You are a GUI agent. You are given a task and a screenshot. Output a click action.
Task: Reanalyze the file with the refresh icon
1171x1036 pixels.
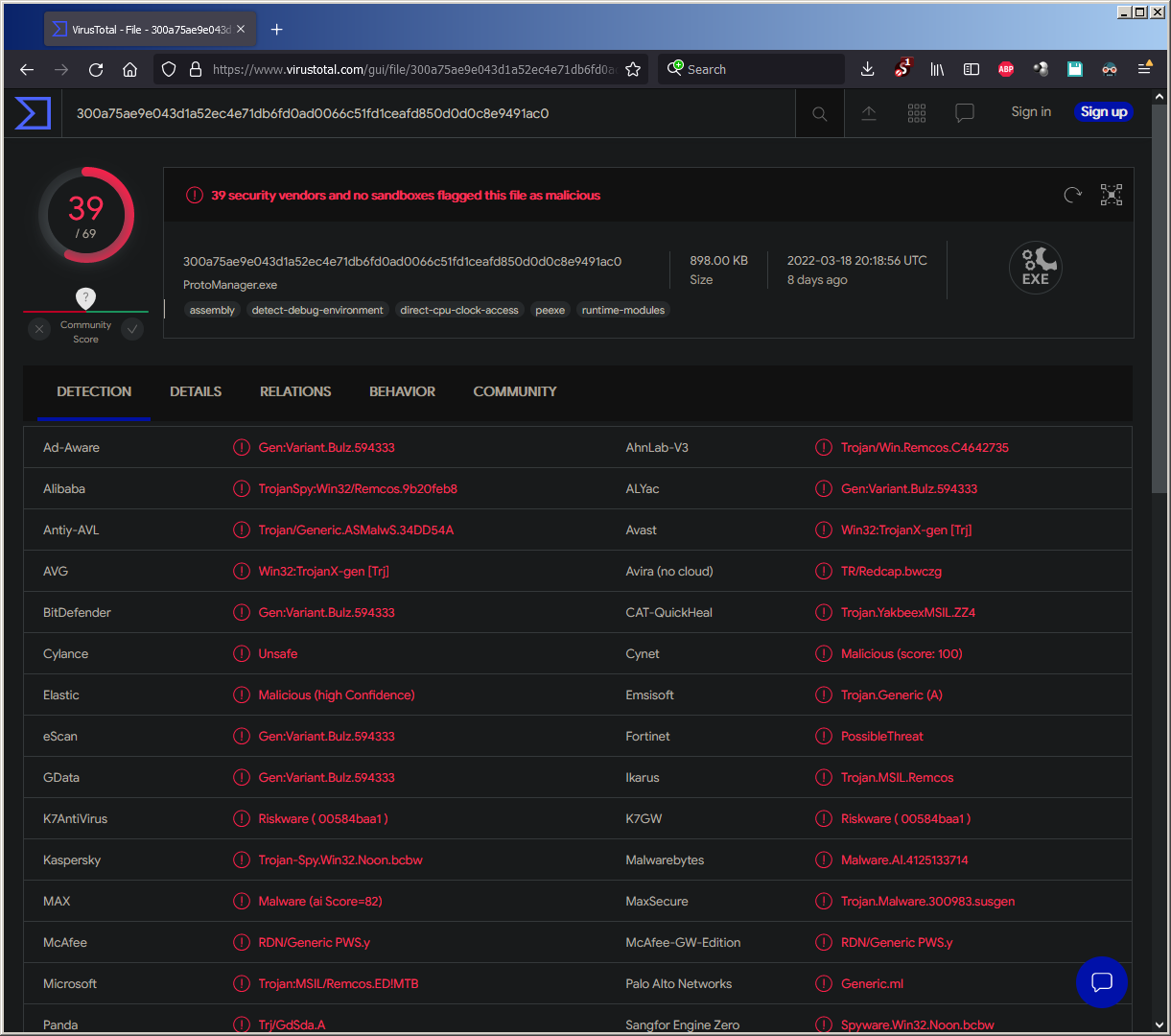1073,196
